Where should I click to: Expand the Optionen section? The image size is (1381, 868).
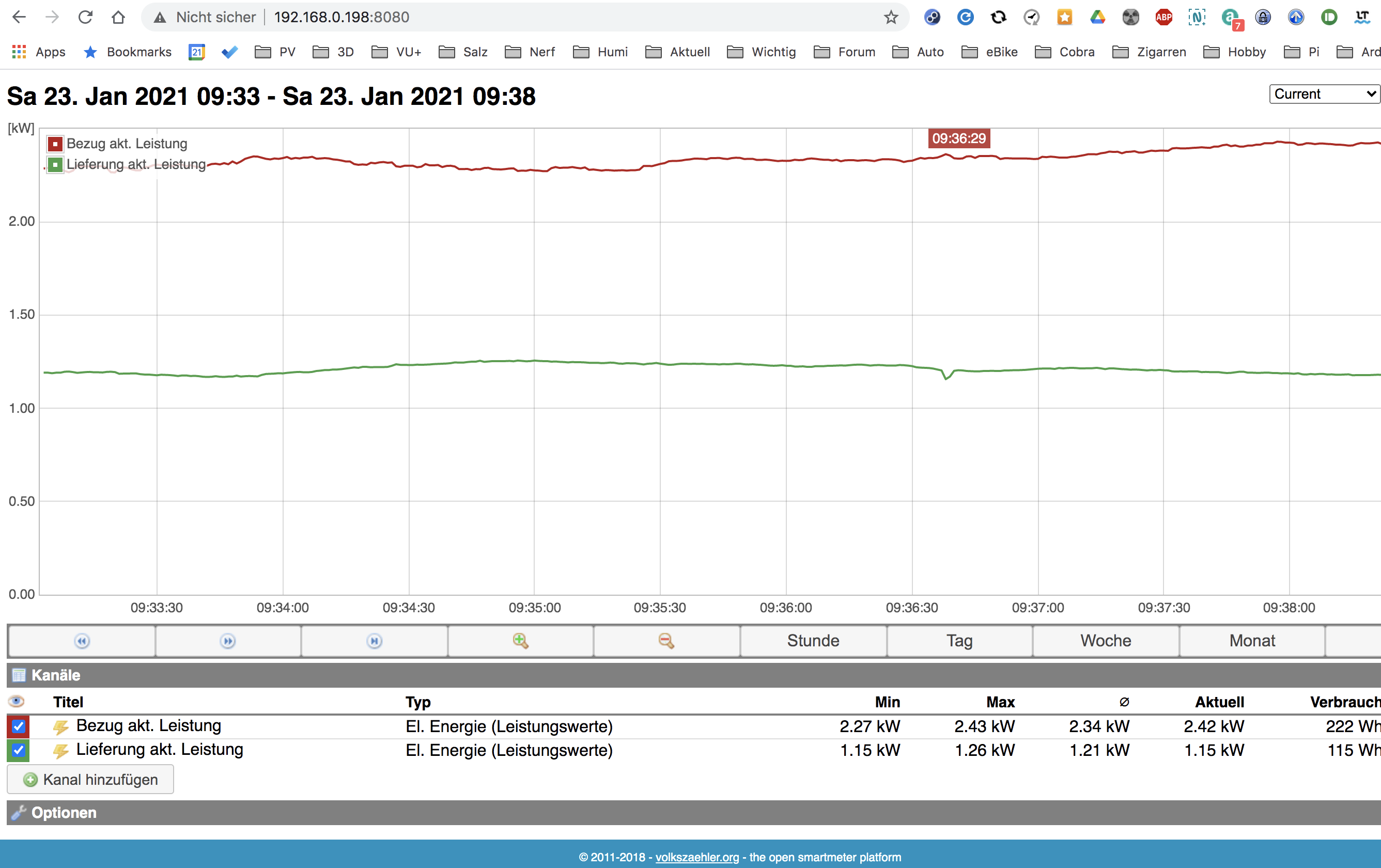693,813
